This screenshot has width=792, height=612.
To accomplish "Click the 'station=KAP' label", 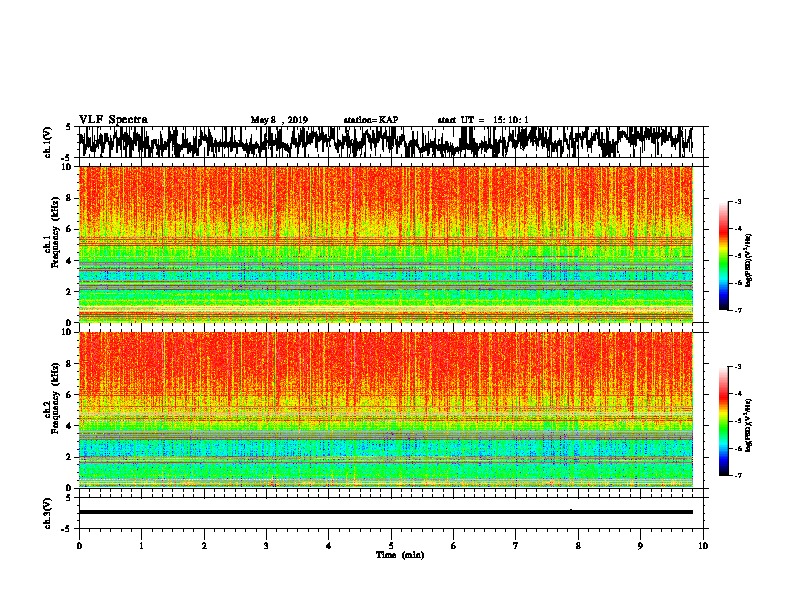I will [x=371, y=120].
